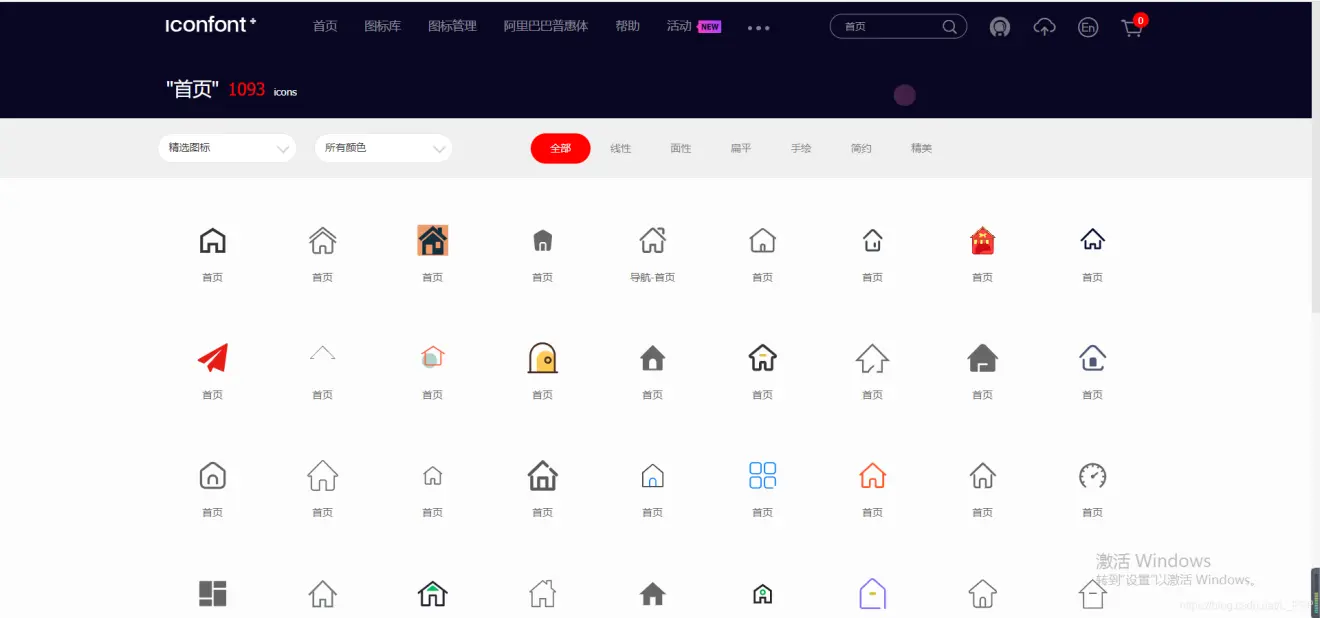Switch language with the En icon

click(x=1088, y=27)
